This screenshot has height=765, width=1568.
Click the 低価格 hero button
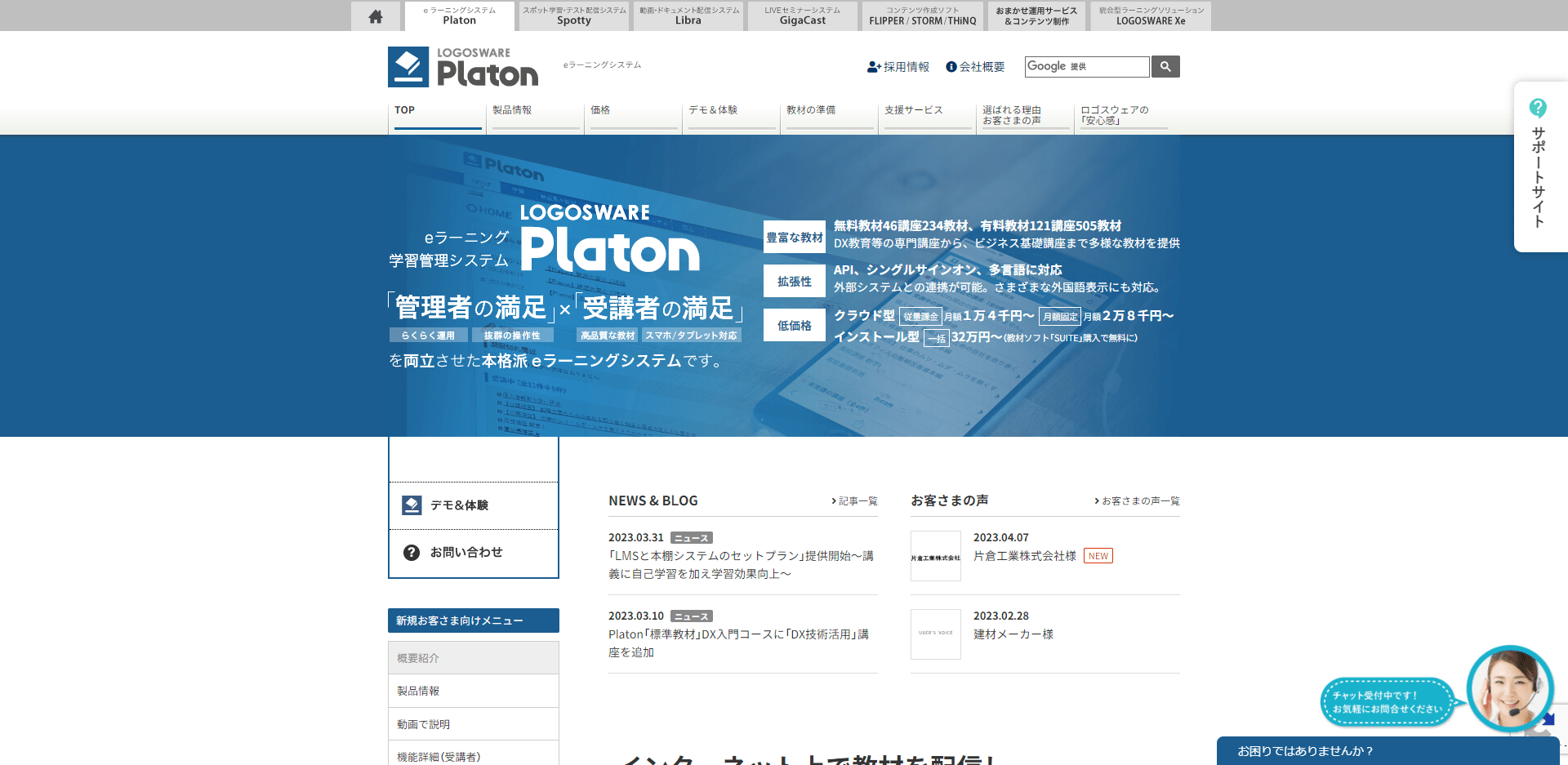coord(795,325)
